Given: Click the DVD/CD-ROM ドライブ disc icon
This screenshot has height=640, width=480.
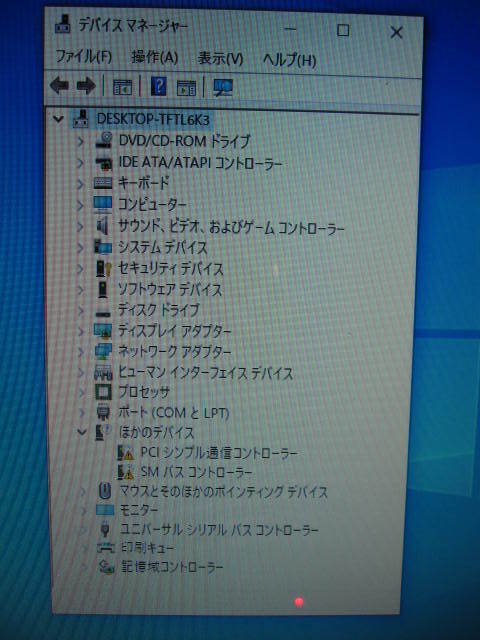Looking at the screenshot, I should pos(104,140).
